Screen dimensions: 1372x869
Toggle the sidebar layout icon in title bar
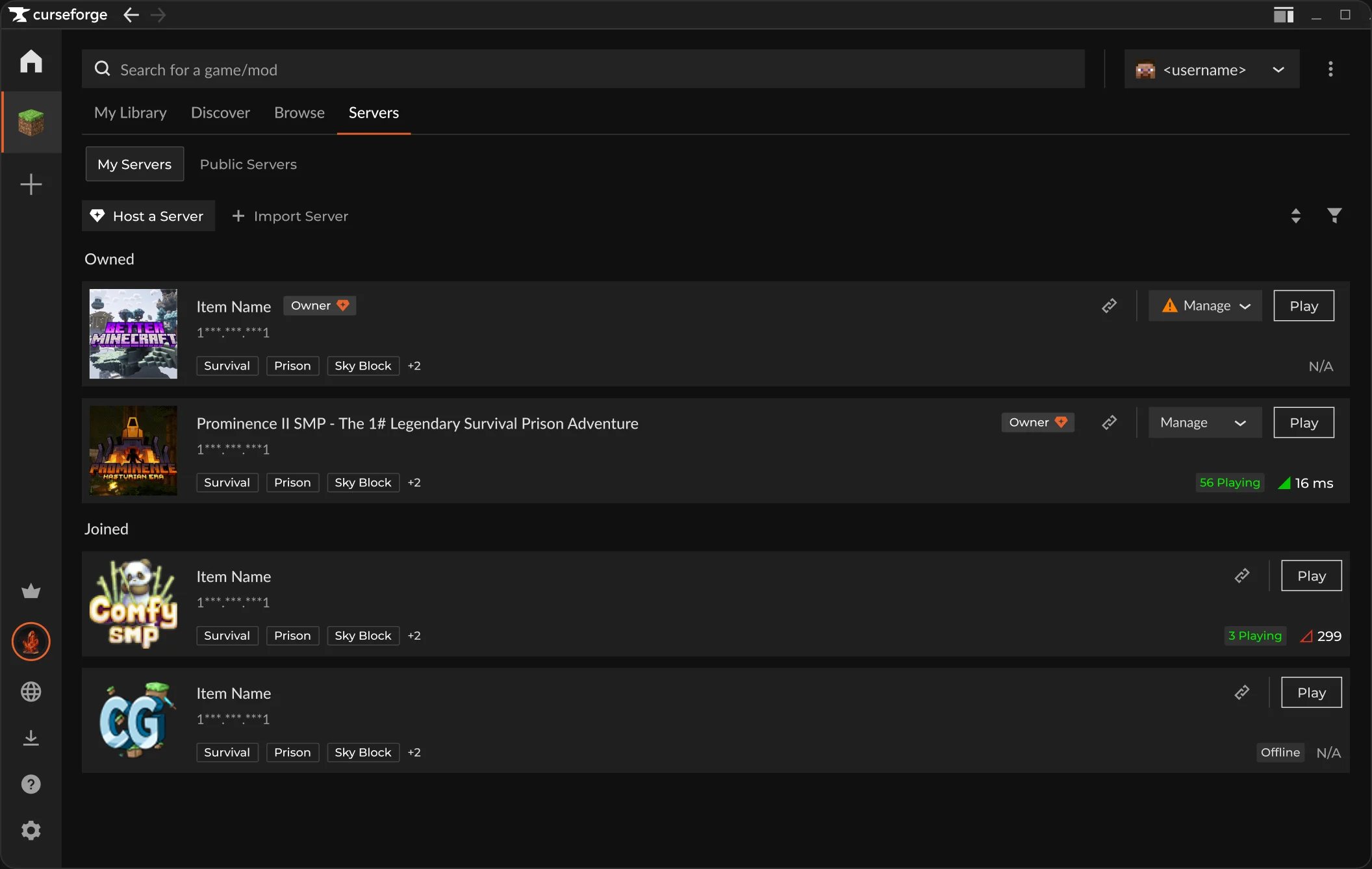(1283, 15)
